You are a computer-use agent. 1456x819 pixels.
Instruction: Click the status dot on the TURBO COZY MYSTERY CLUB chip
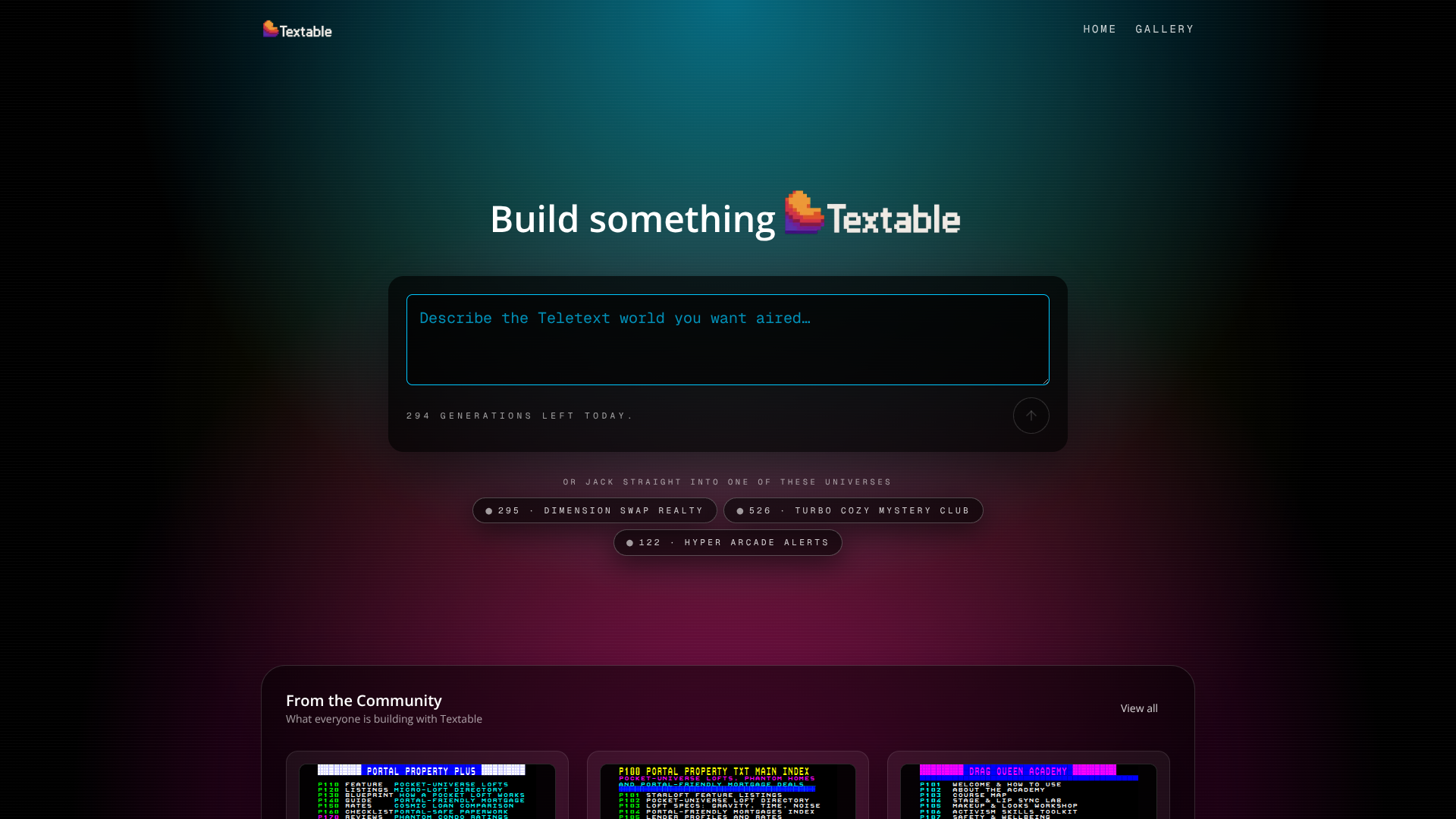point(740,510)
